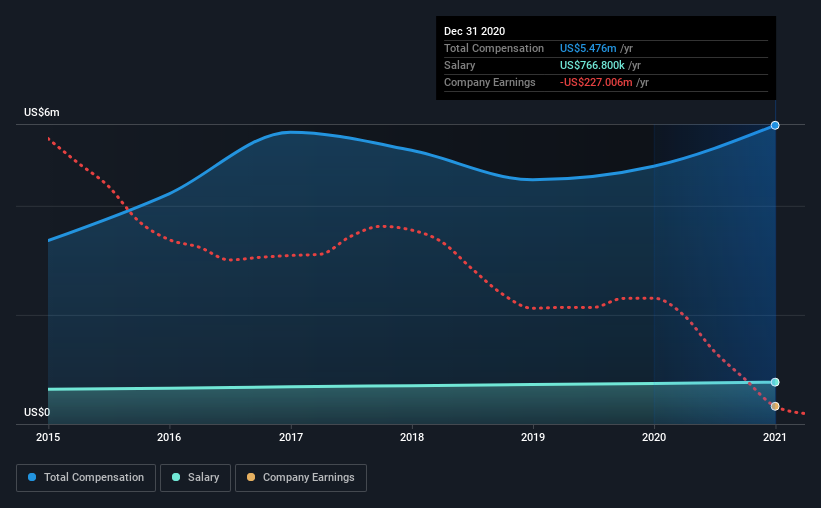Click the Total Compensation label in tooltip
Screen dimensions: 821x508
pos(494,48)
